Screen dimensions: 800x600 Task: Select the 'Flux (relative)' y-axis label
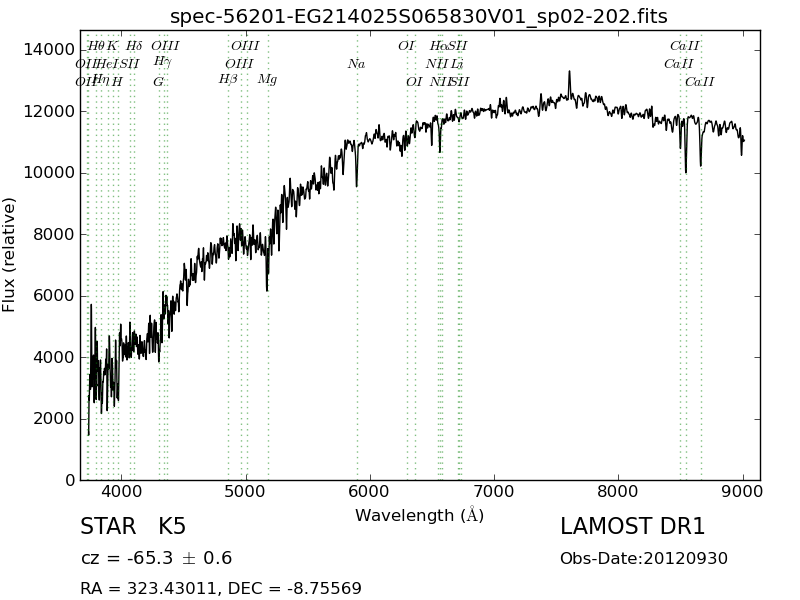coord(9,255)
